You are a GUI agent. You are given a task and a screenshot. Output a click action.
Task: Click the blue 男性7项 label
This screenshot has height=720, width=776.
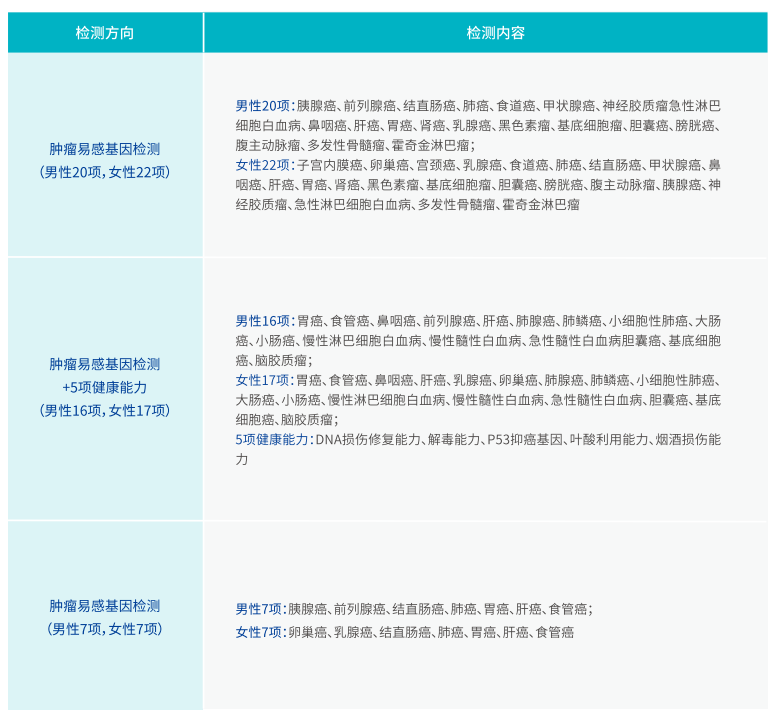(259, 608)
